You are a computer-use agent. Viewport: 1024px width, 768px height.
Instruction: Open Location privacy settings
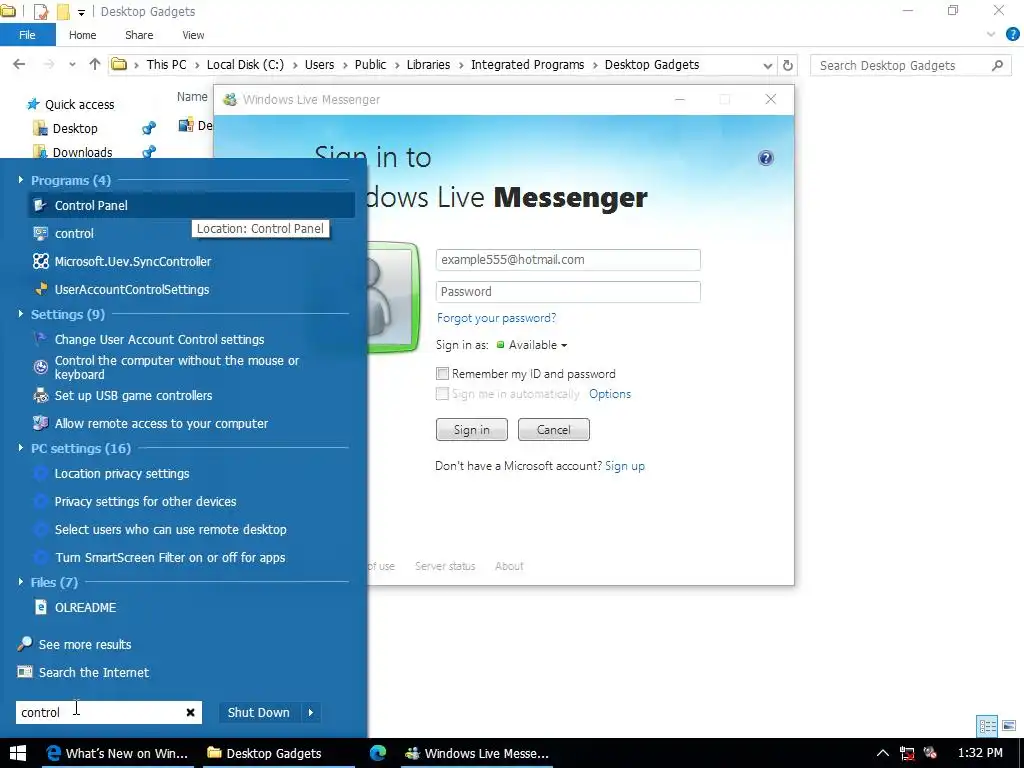(121, 473)
